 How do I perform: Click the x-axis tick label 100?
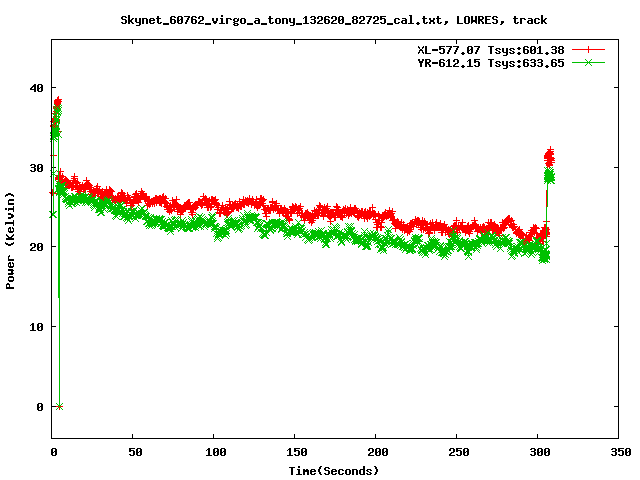(216, 452)
